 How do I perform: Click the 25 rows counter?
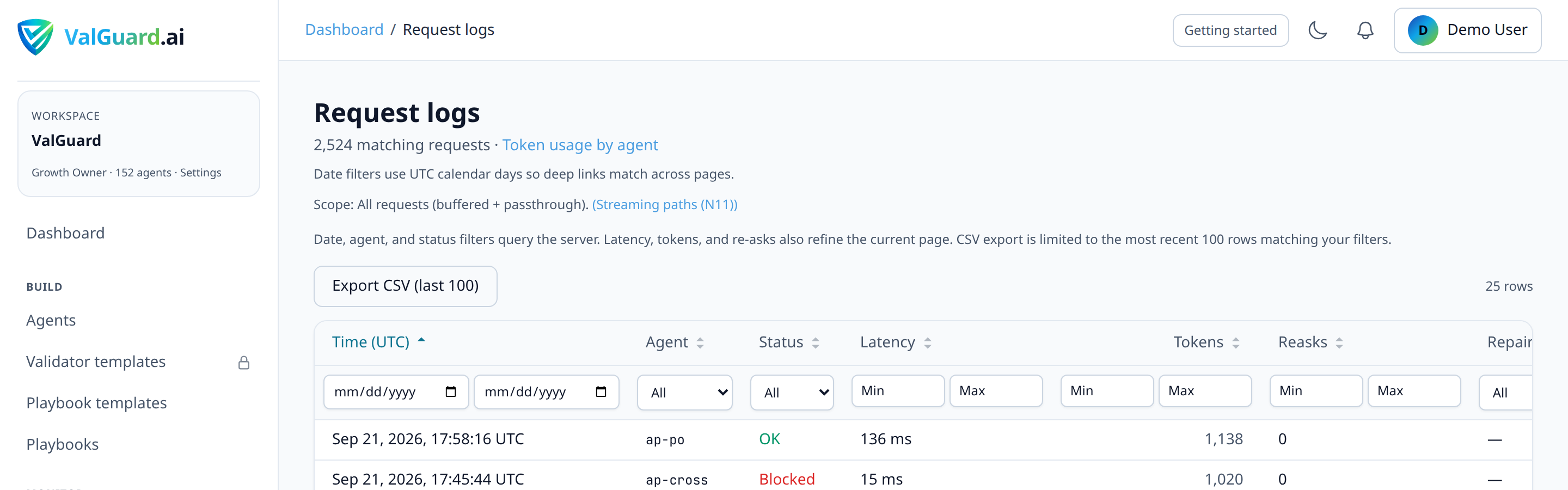coord(1508,286)
